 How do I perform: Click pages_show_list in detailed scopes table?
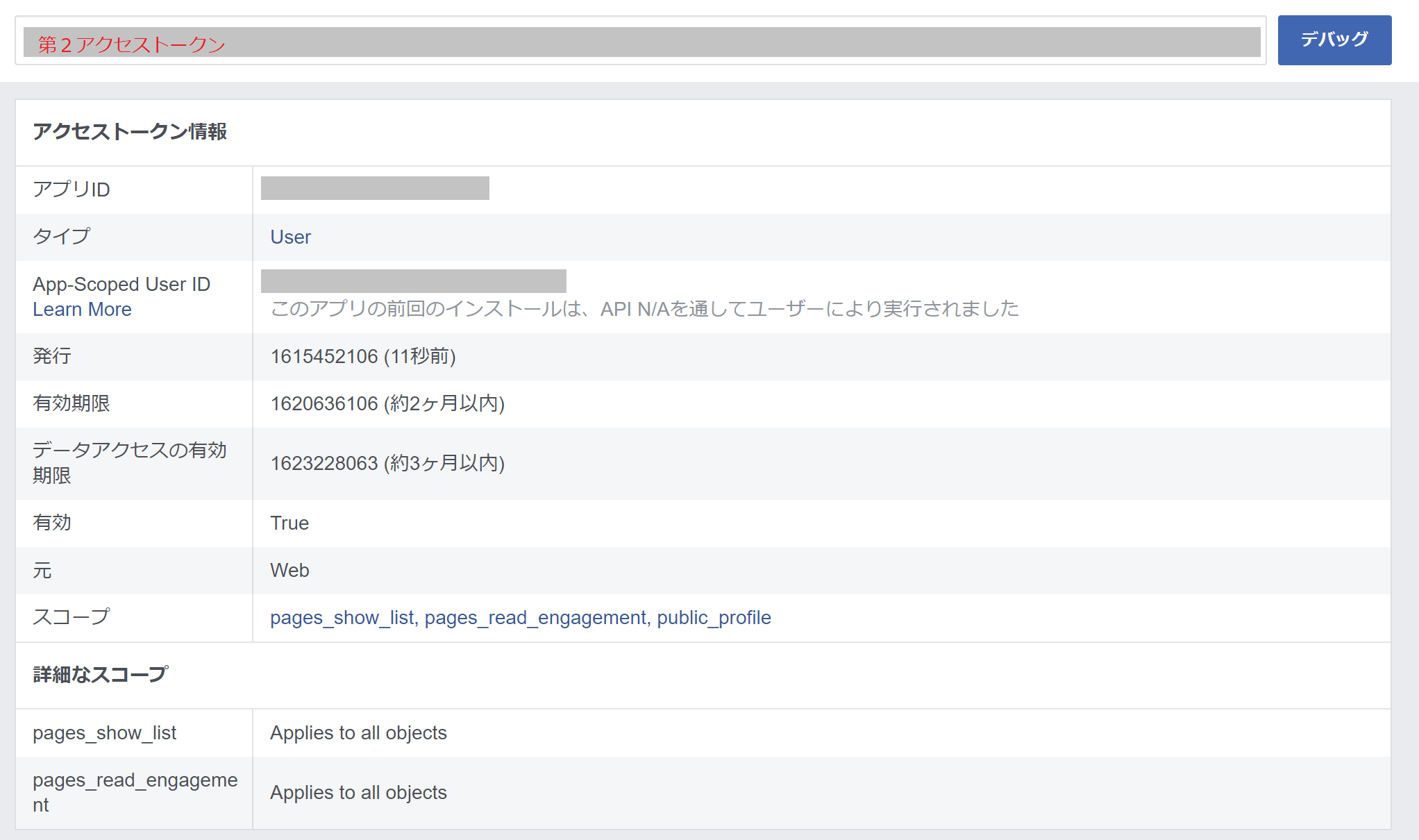(x=105, y=733)
